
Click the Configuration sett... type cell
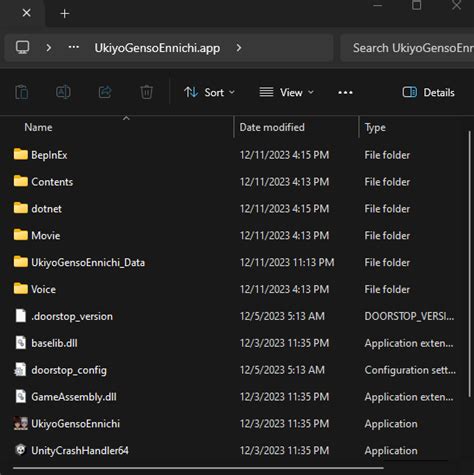coord(410,370)
